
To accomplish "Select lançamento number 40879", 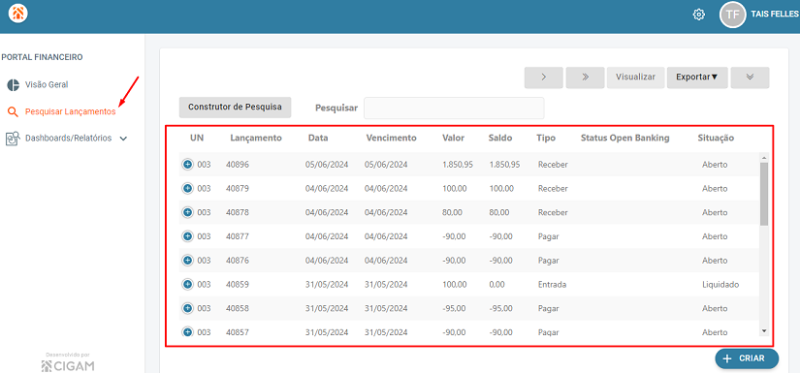I will point(238,189).
